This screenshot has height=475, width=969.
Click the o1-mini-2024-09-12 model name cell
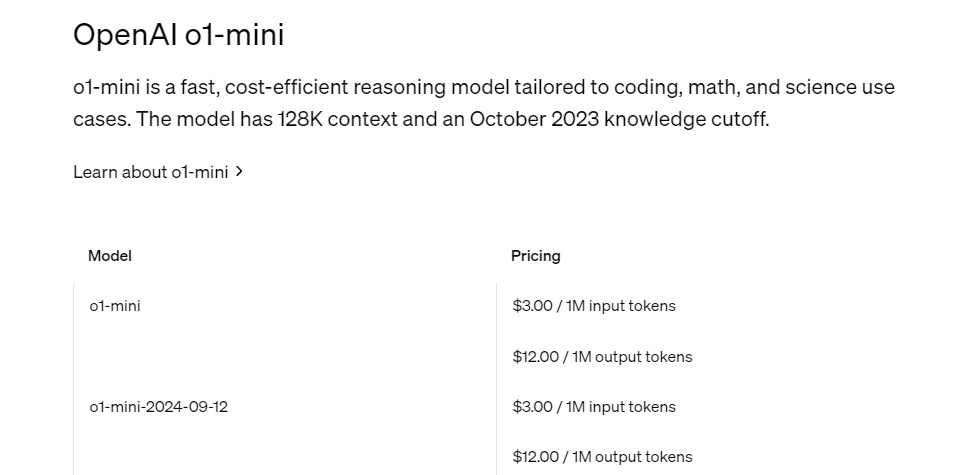coord(159,407)
